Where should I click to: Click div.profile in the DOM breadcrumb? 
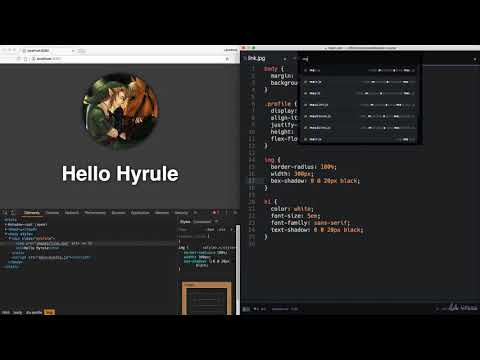[x=34, y=312]
